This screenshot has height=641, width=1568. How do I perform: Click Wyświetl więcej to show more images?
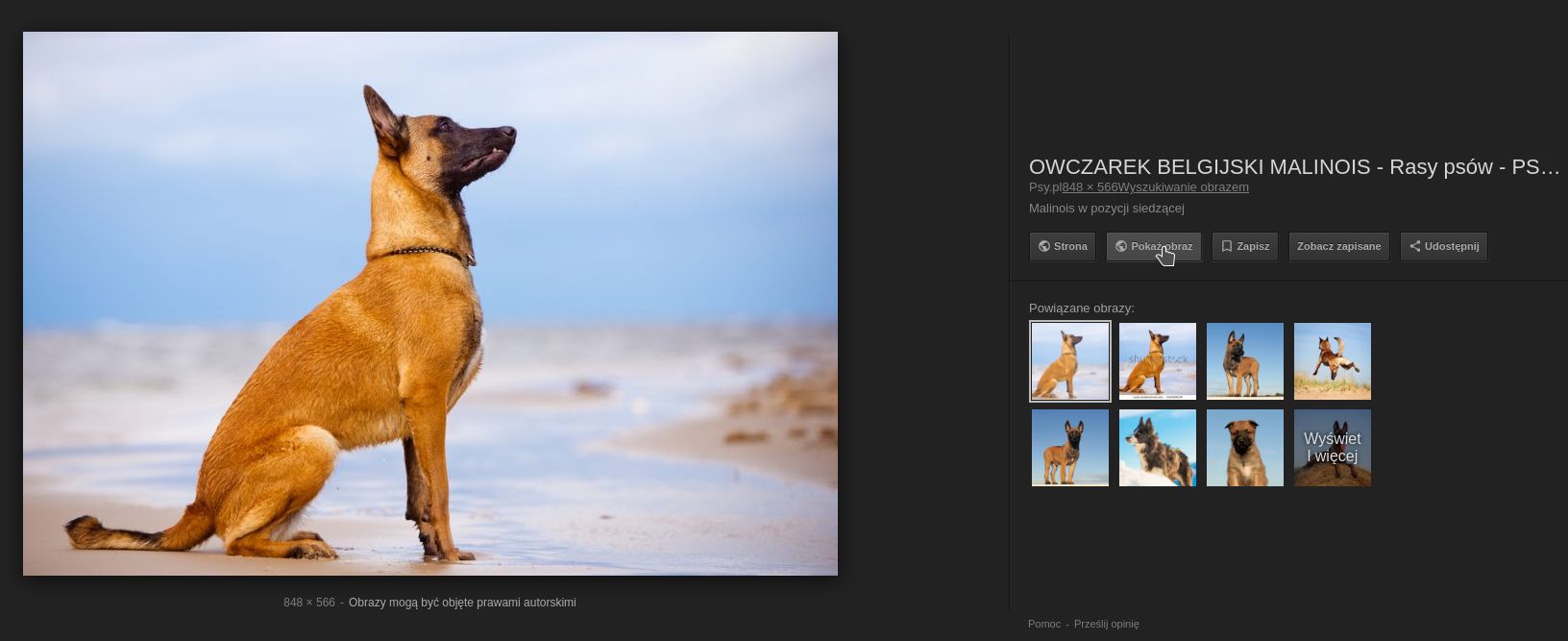pos(1332,448)
